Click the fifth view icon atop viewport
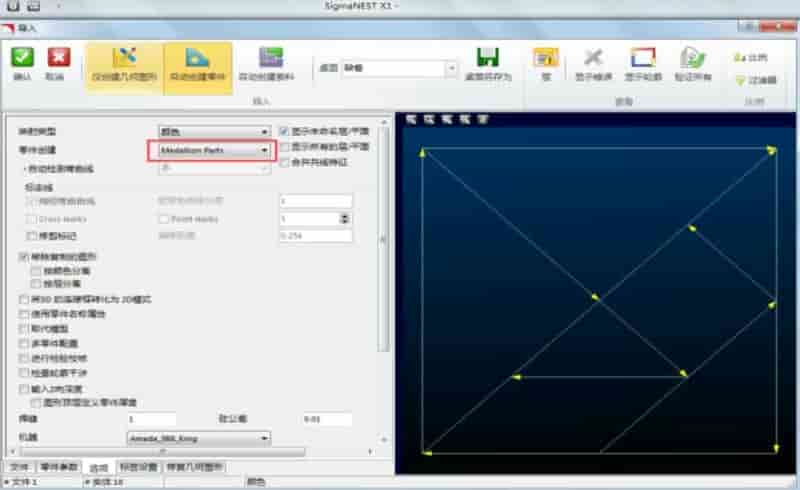This screenshot has height=490, width=800. point(483,119)
